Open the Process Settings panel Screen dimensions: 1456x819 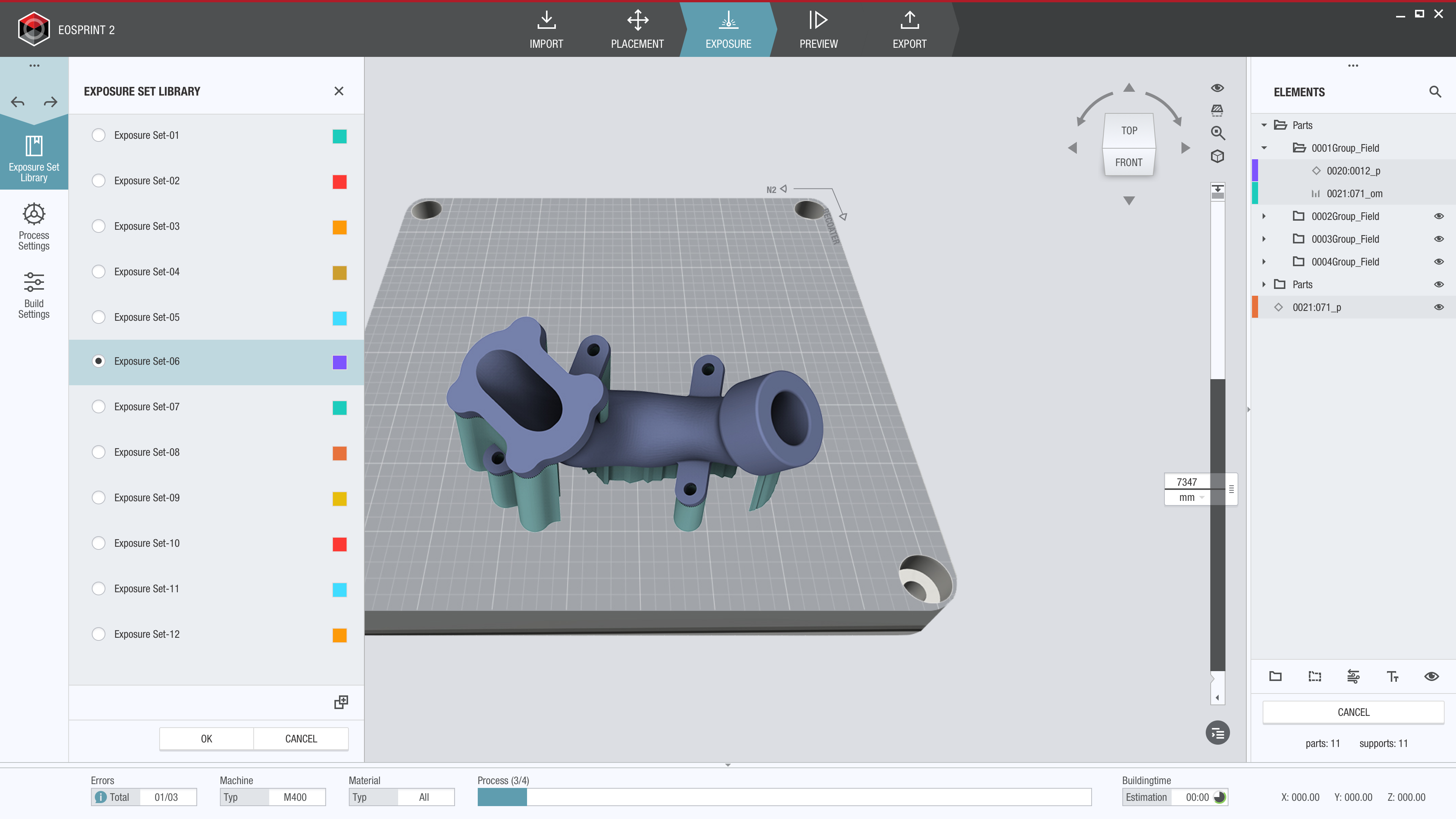pyautogui.click(x=34, y=226)
